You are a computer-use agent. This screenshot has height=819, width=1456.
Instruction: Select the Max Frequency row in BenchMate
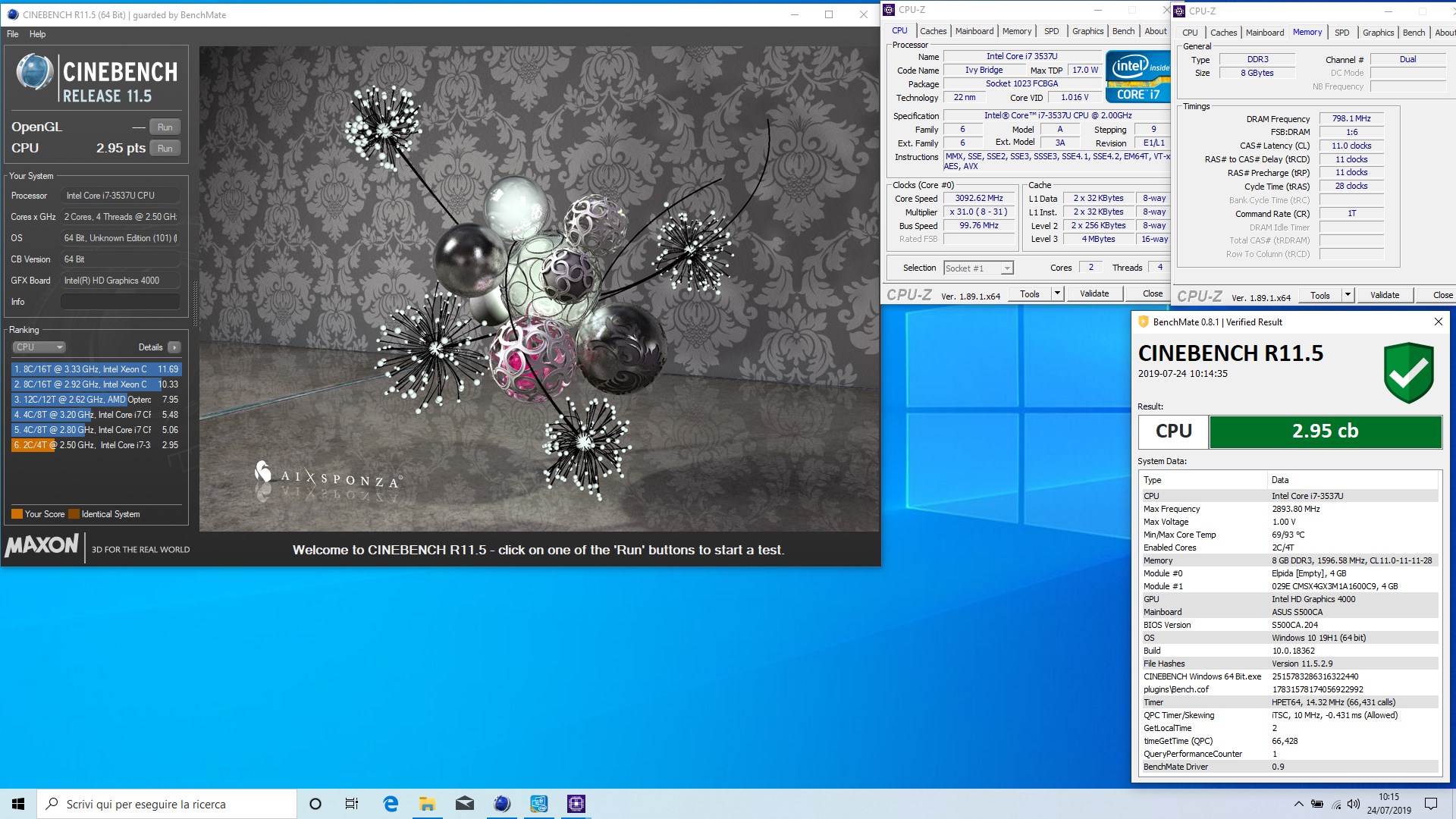coord(1288,509)
